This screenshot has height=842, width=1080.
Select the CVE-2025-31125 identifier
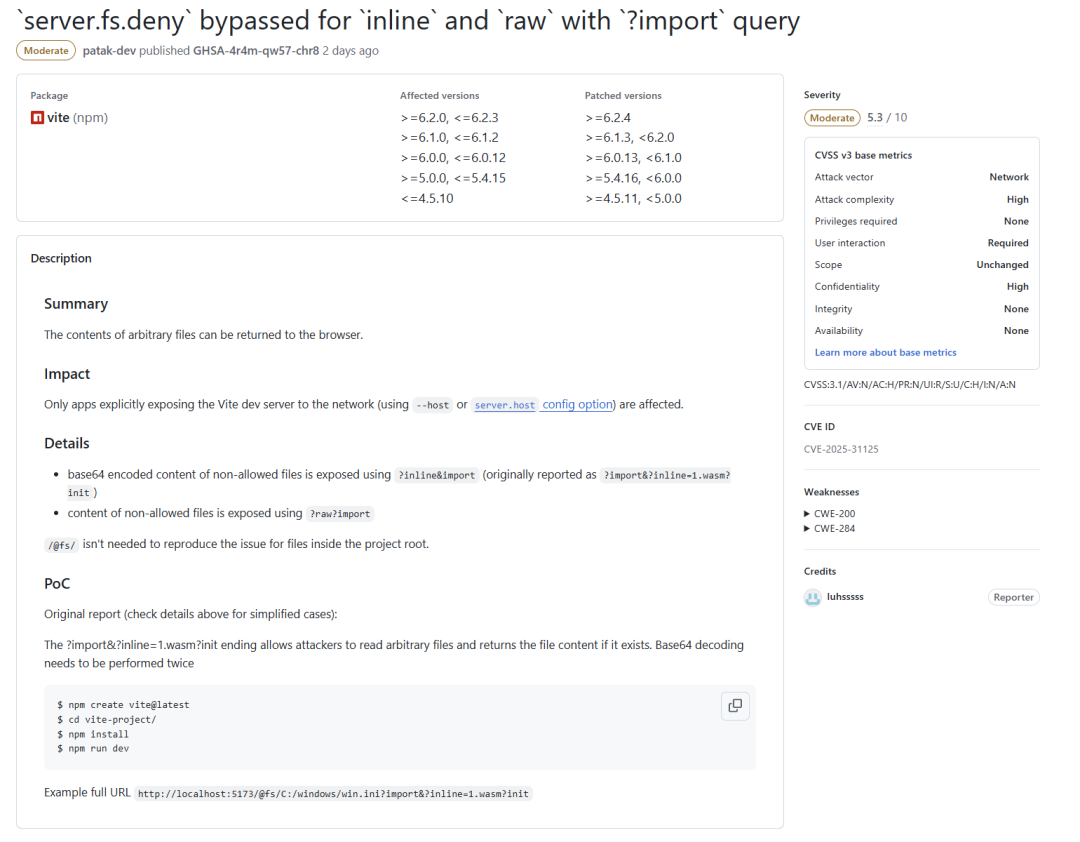click(x=841, y=449)
